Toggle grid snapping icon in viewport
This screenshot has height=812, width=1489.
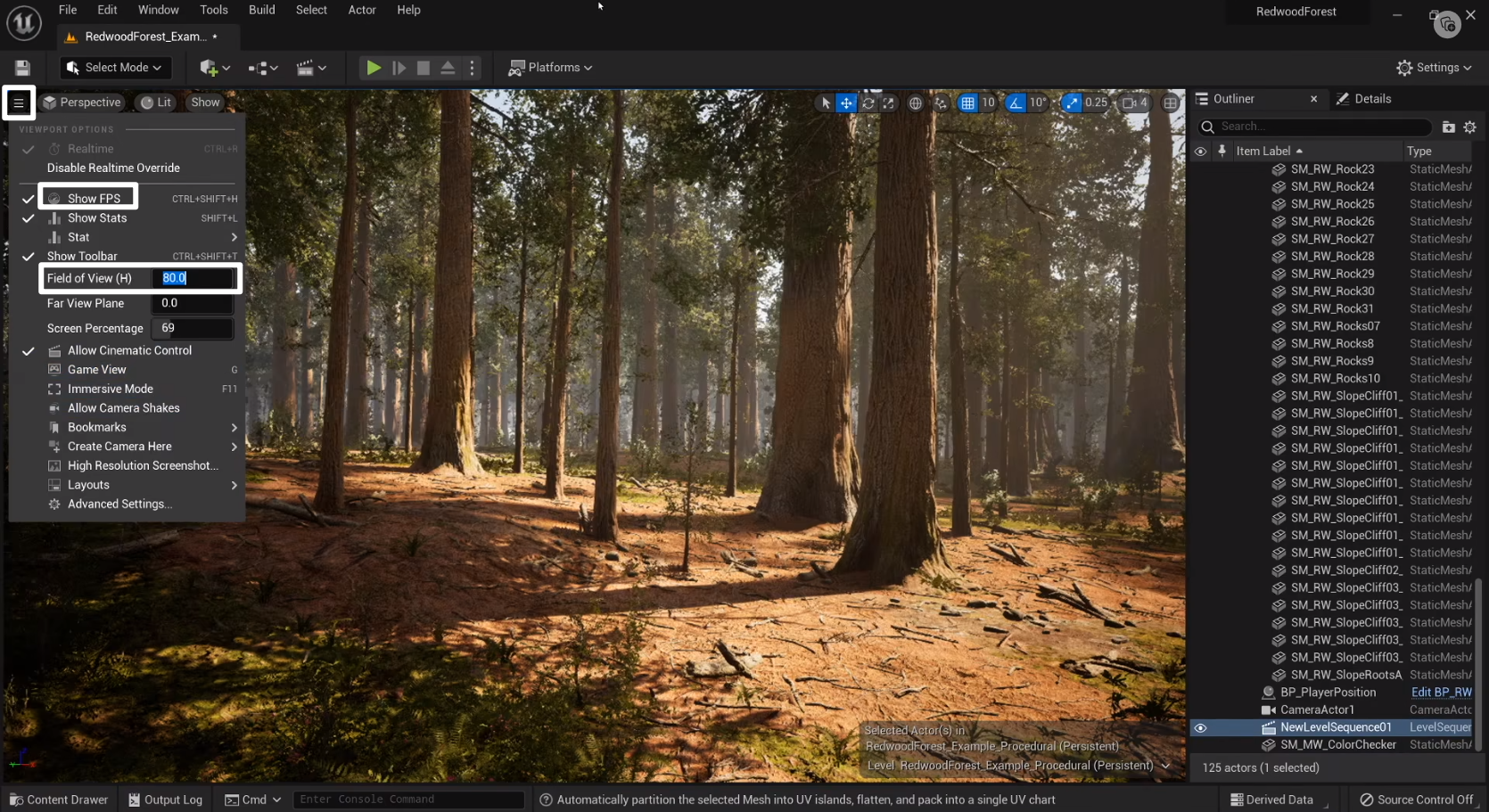967,103
